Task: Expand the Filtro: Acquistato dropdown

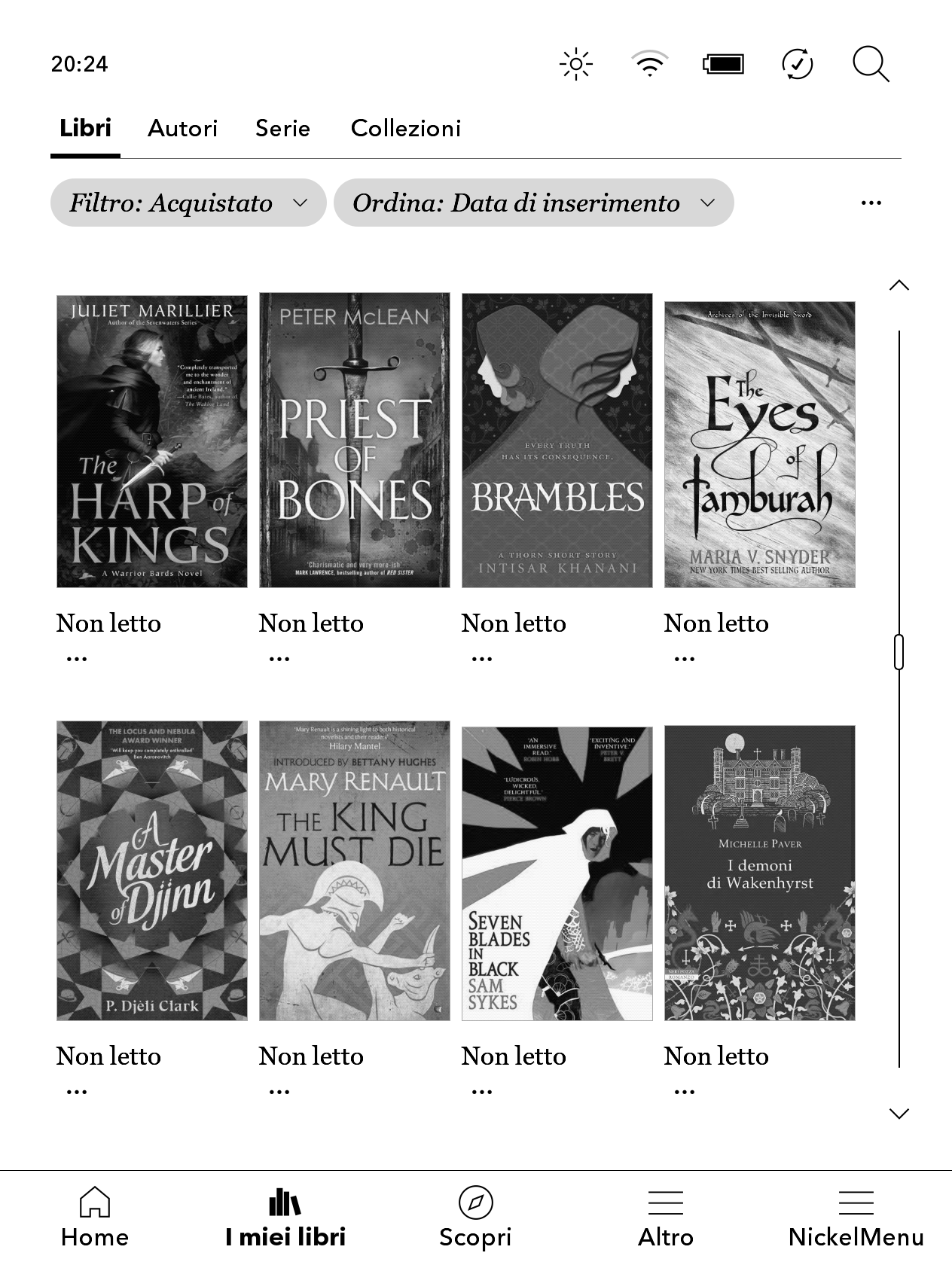Action: 188,203
